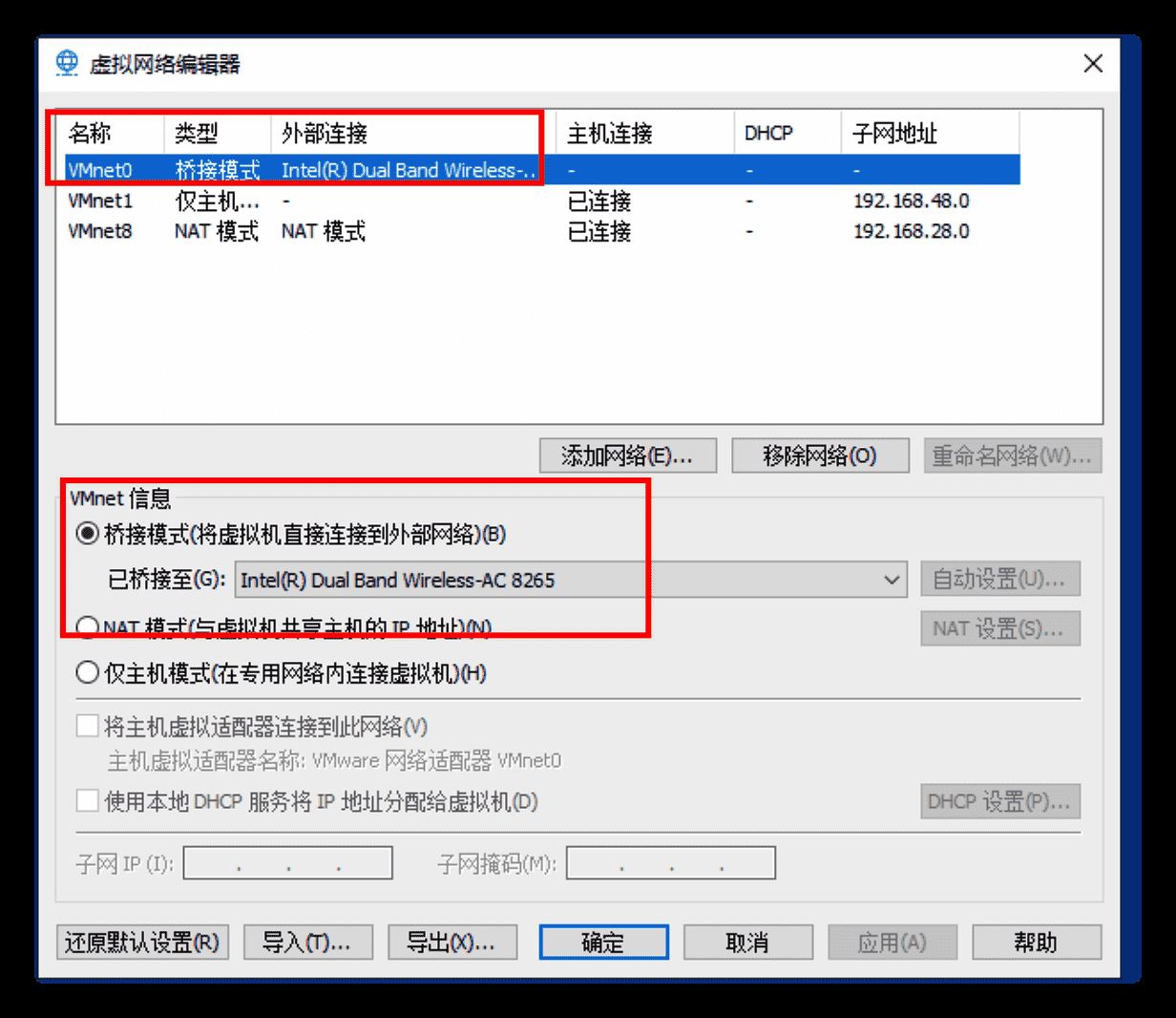Screen dimensions: 1176x1018
Task: Check 将主机虚拟适配器连接到此网络
Action: click(x=87, y=726)
